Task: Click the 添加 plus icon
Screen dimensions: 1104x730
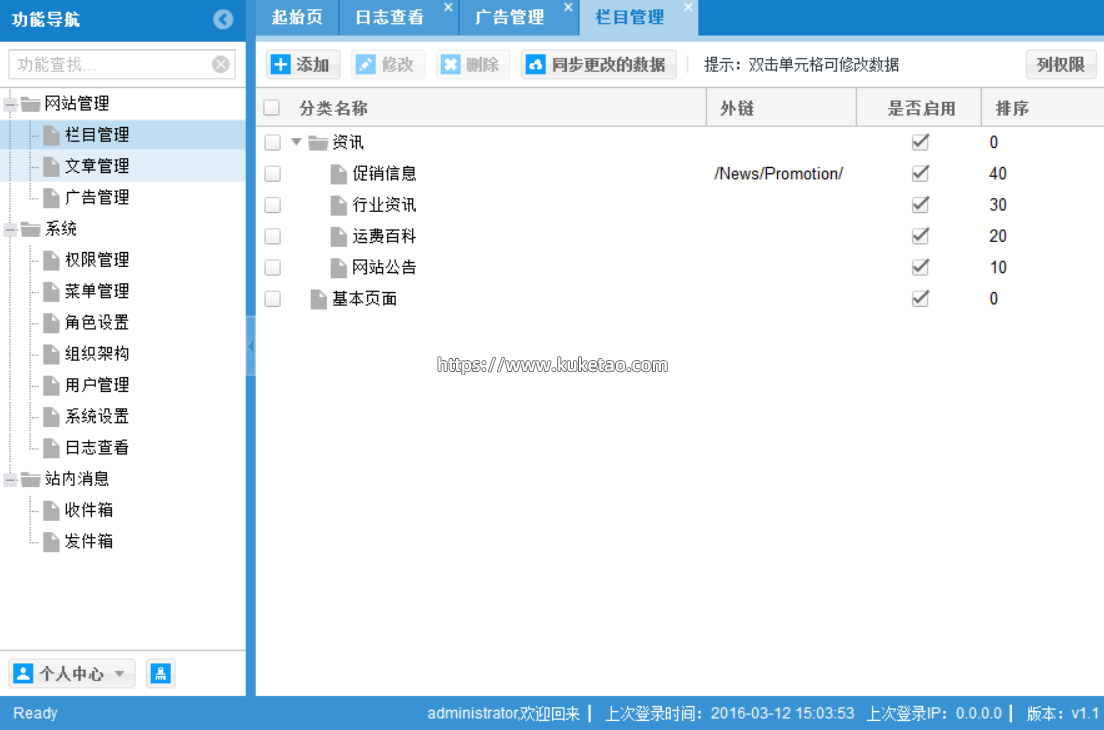Action: (x=281, y=65)
